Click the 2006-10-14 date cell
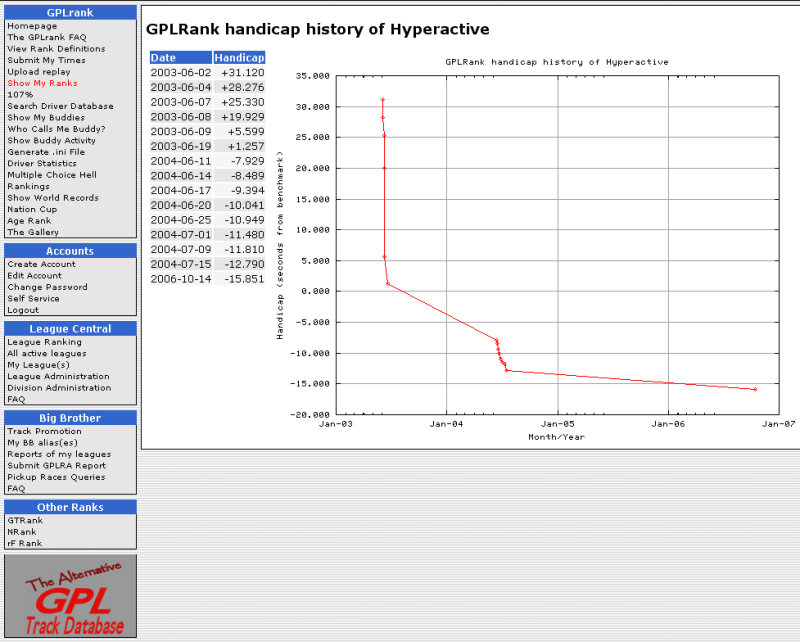Screen dimensions: 800x642 click(181, 279)
